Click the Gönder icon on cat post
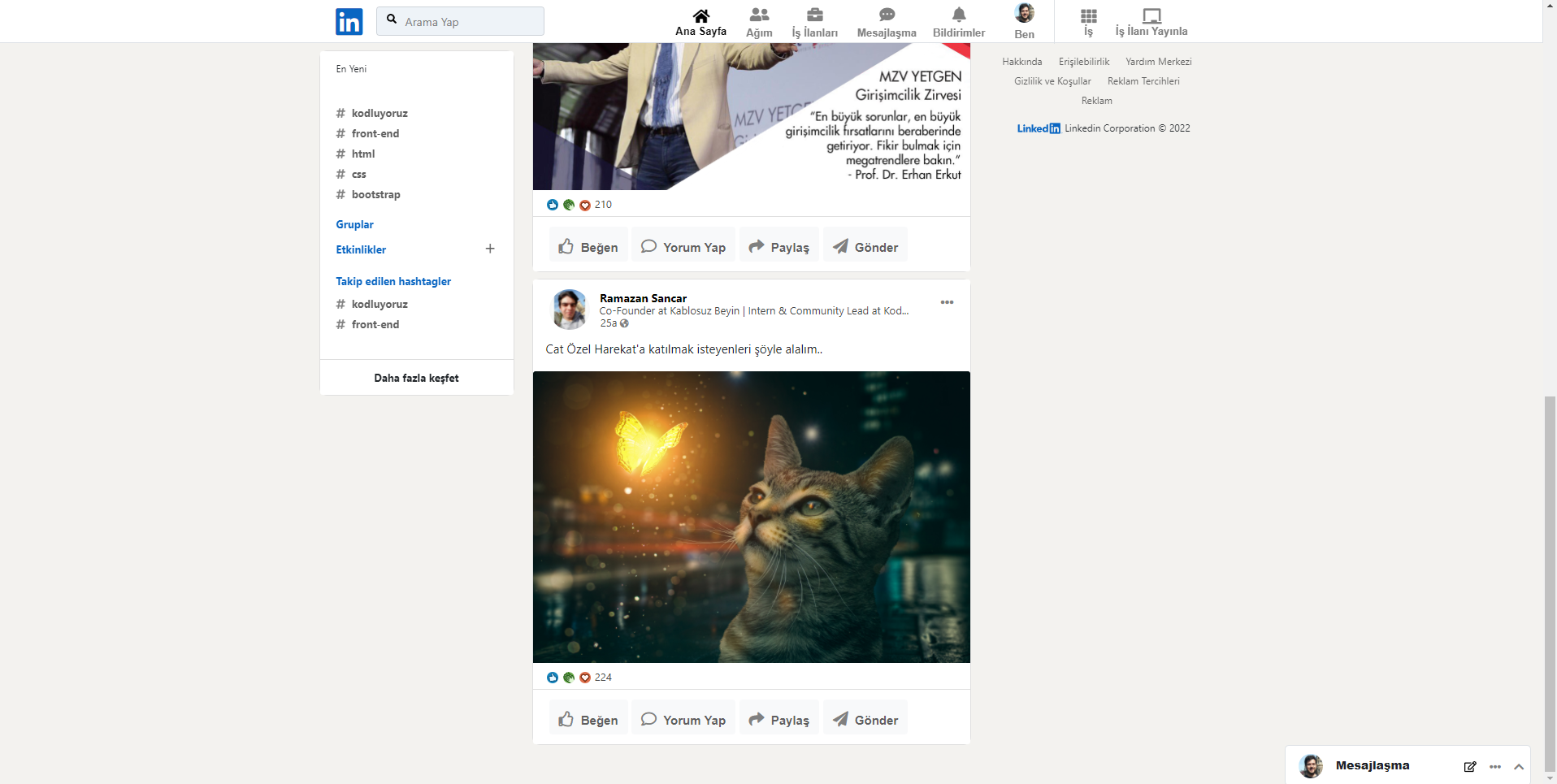Screen dimensions: 1557x784 [839, 718]
